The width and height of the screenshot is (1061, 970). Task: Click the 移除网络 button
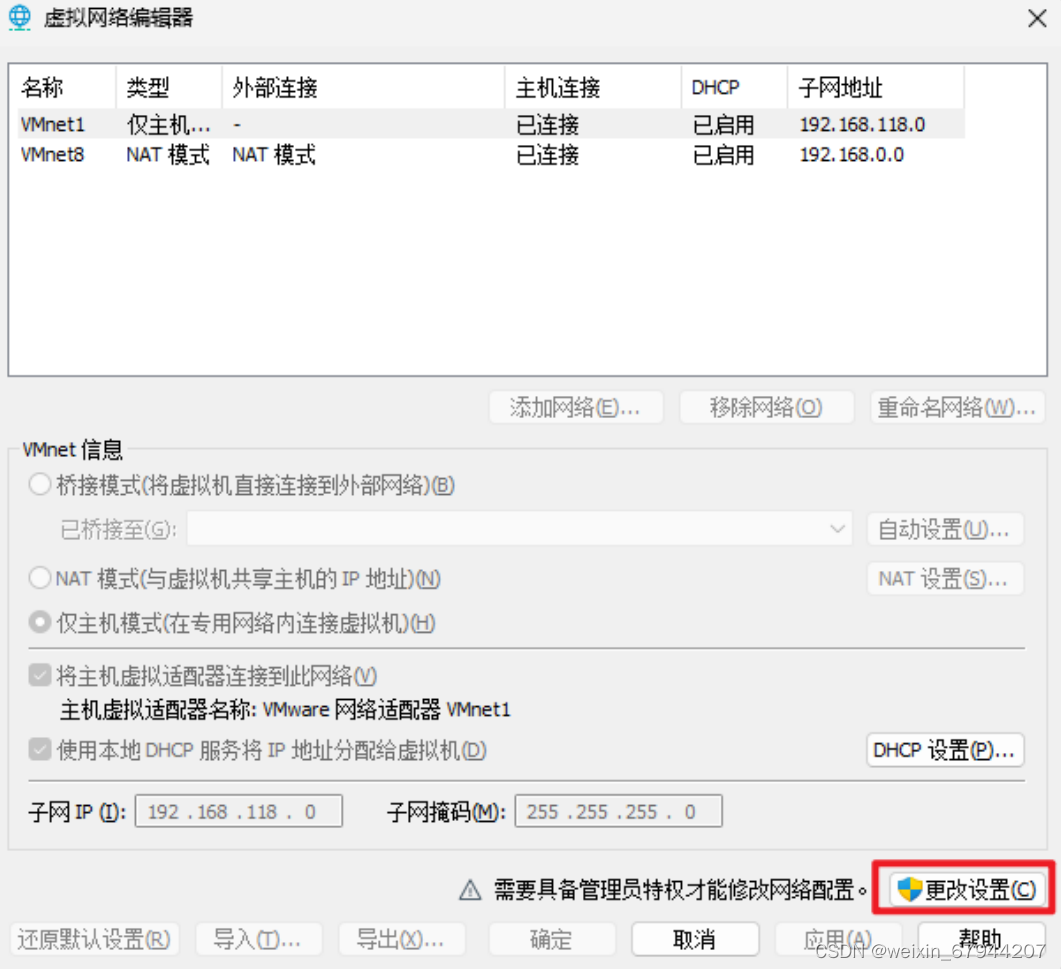coord(766,407)
